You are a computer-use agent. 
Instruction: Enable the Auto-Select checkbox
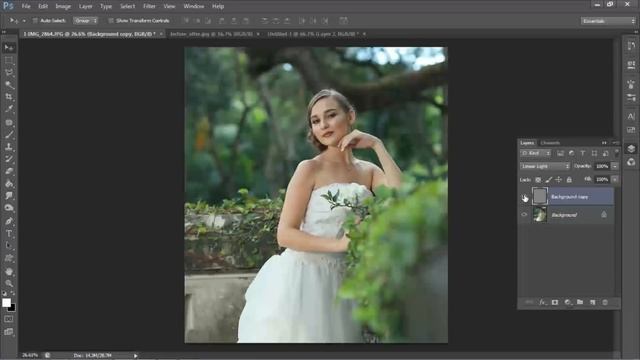(35, 20)
